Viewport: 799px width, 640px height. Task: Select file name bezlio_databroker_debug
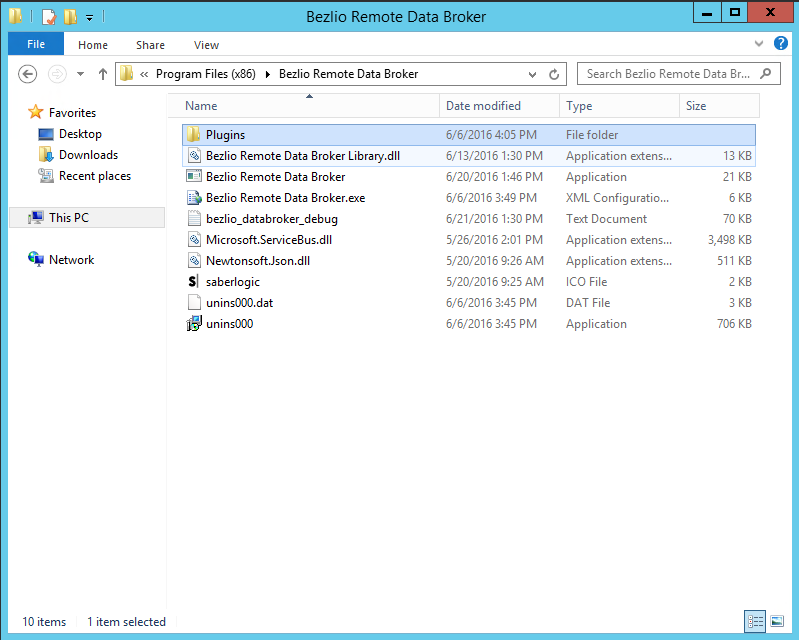tap(272, 219)
